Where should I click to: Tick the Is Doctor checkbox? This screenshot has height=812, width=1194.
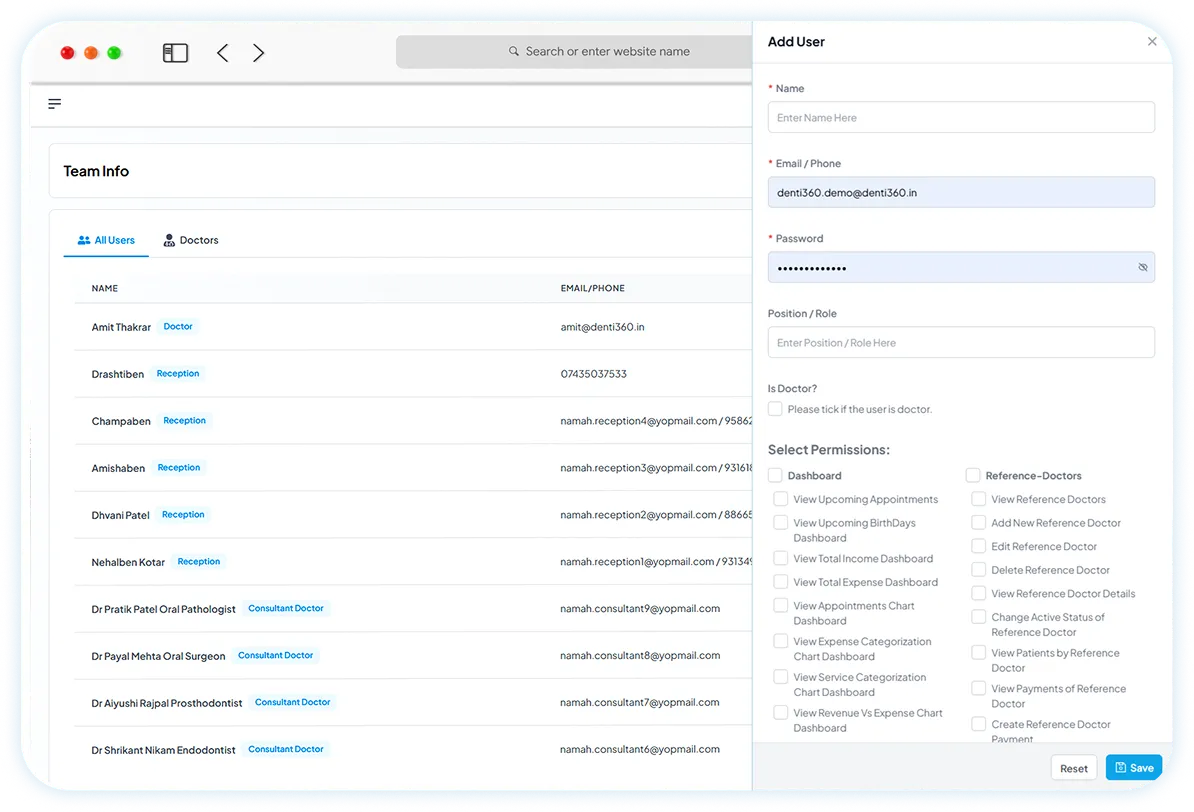click(775, 409)
